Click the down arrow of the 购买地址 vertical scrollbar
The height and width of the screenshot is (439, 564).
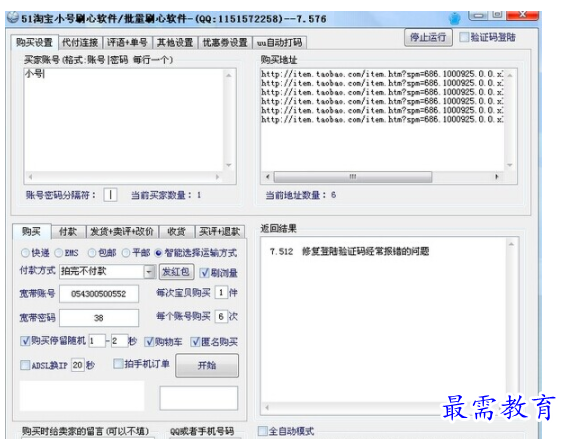[x=510, y=165]
